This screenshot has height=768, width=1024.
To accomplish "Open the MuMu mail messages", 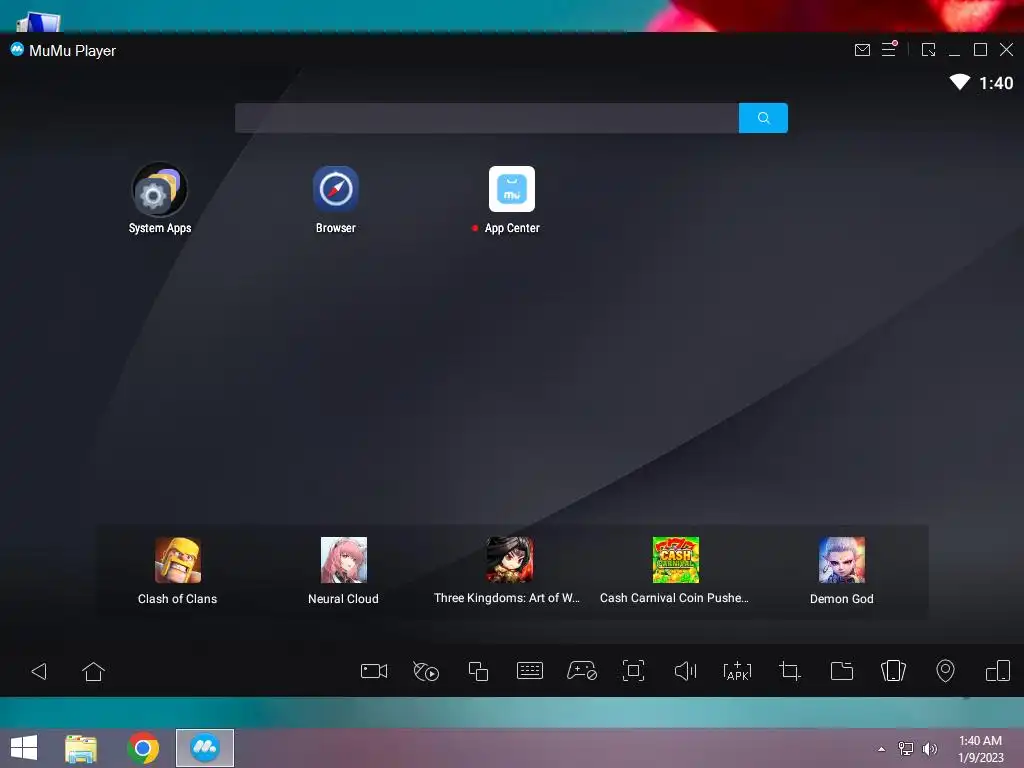I will click(862, 50).
